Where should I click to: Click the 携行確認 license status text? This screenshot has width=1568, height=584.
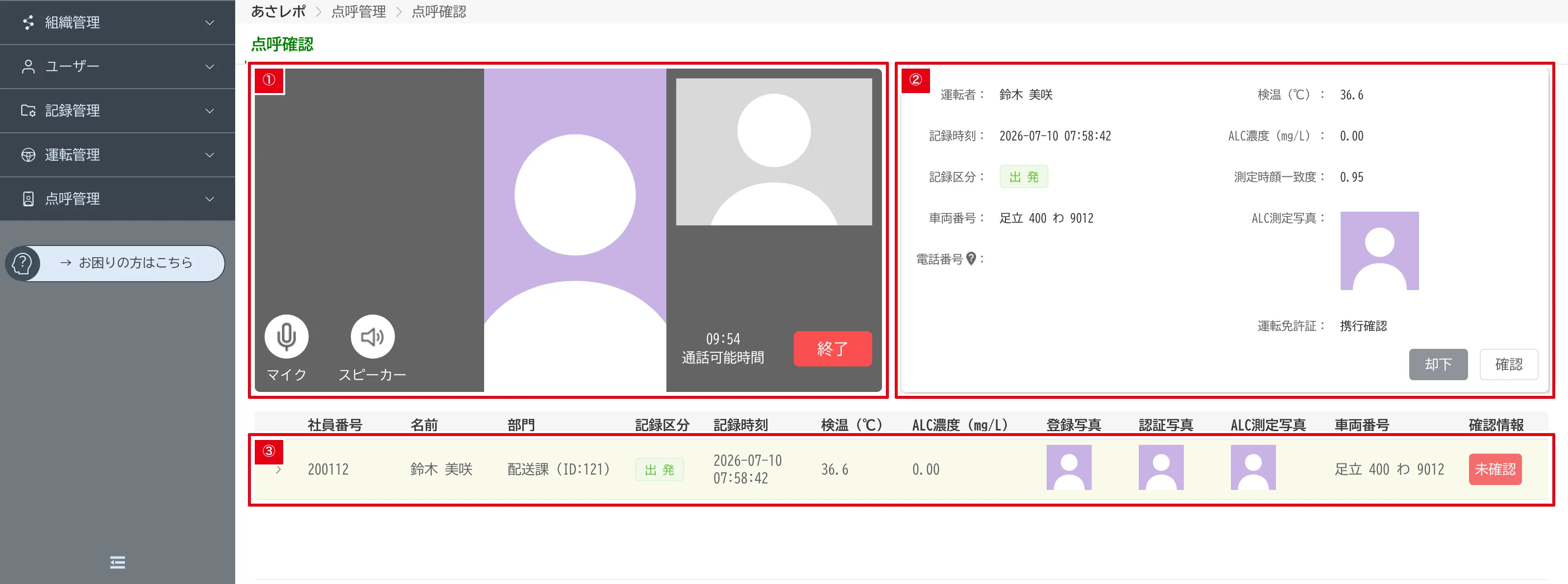coord(1364,326)
